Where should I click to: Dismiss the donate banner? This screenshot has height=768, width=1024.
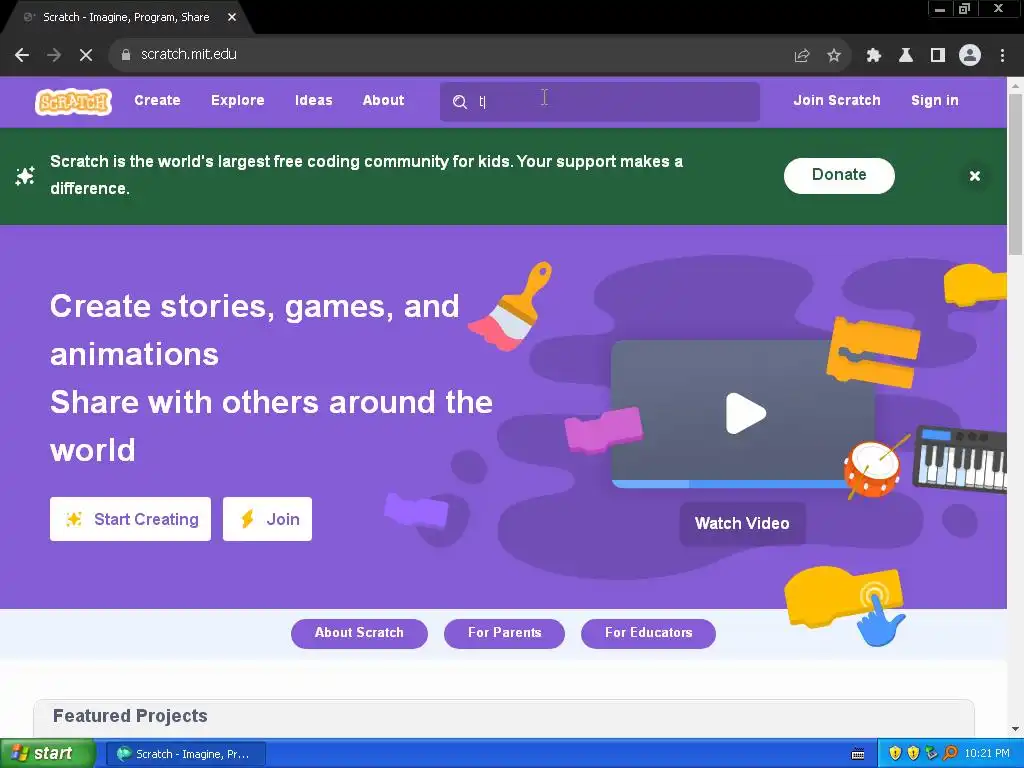pyautogui.click(x=974, y=176)
